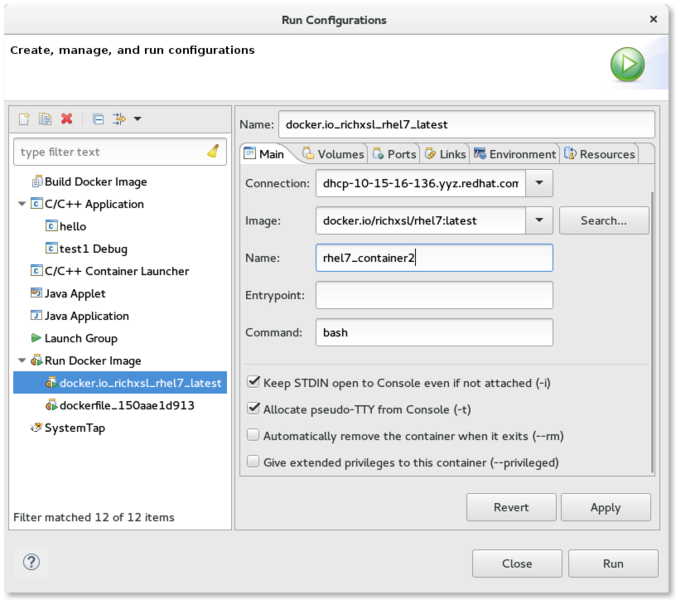Click the New launch configuration icon

[24, 119]
